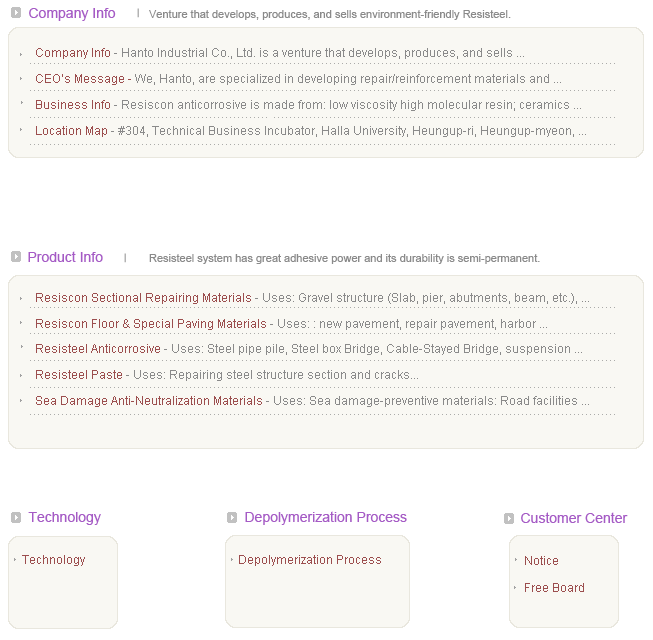View the Location Map link
Image resolution: width=653 pixels, height=640 pixels.
click(71, 131)
